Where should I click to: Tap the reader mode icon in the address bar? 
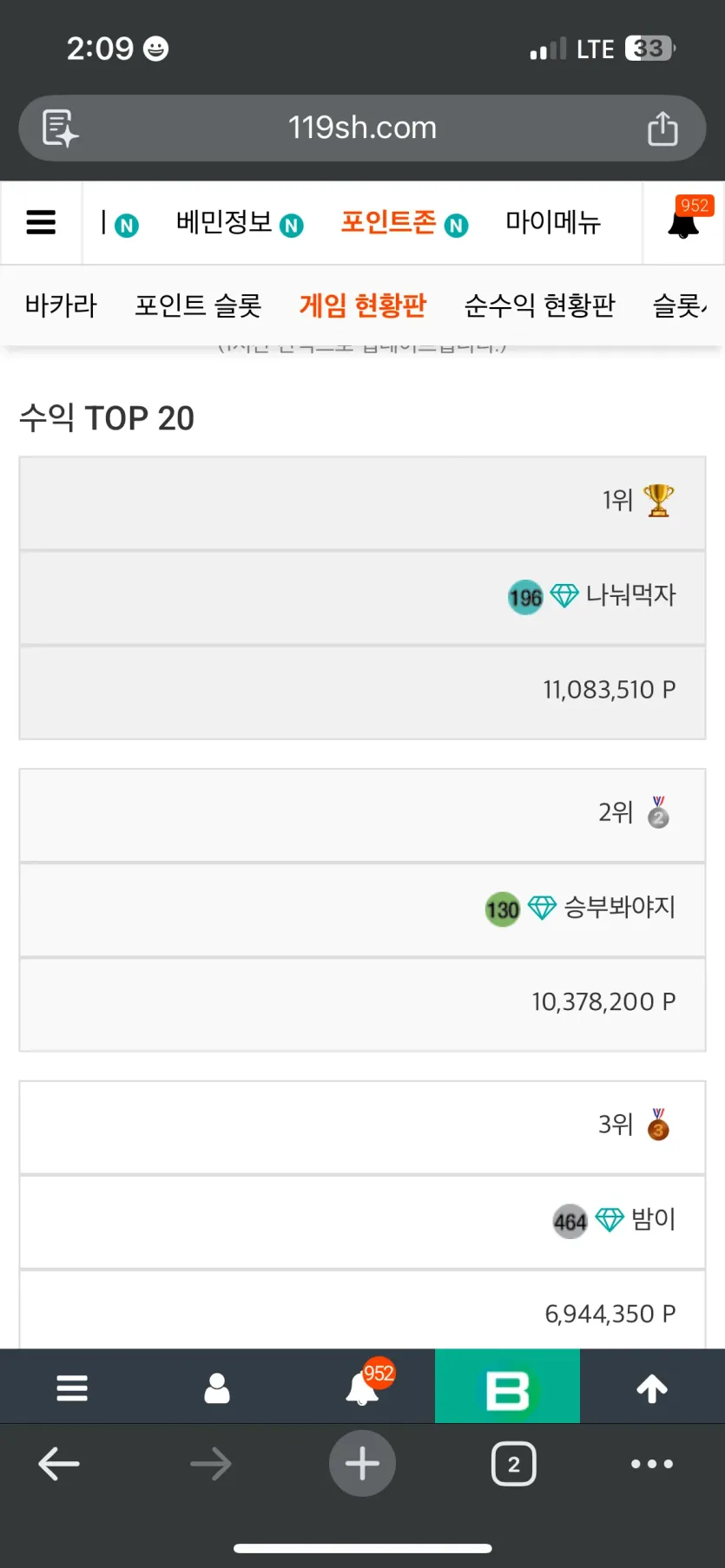point(60,128)
